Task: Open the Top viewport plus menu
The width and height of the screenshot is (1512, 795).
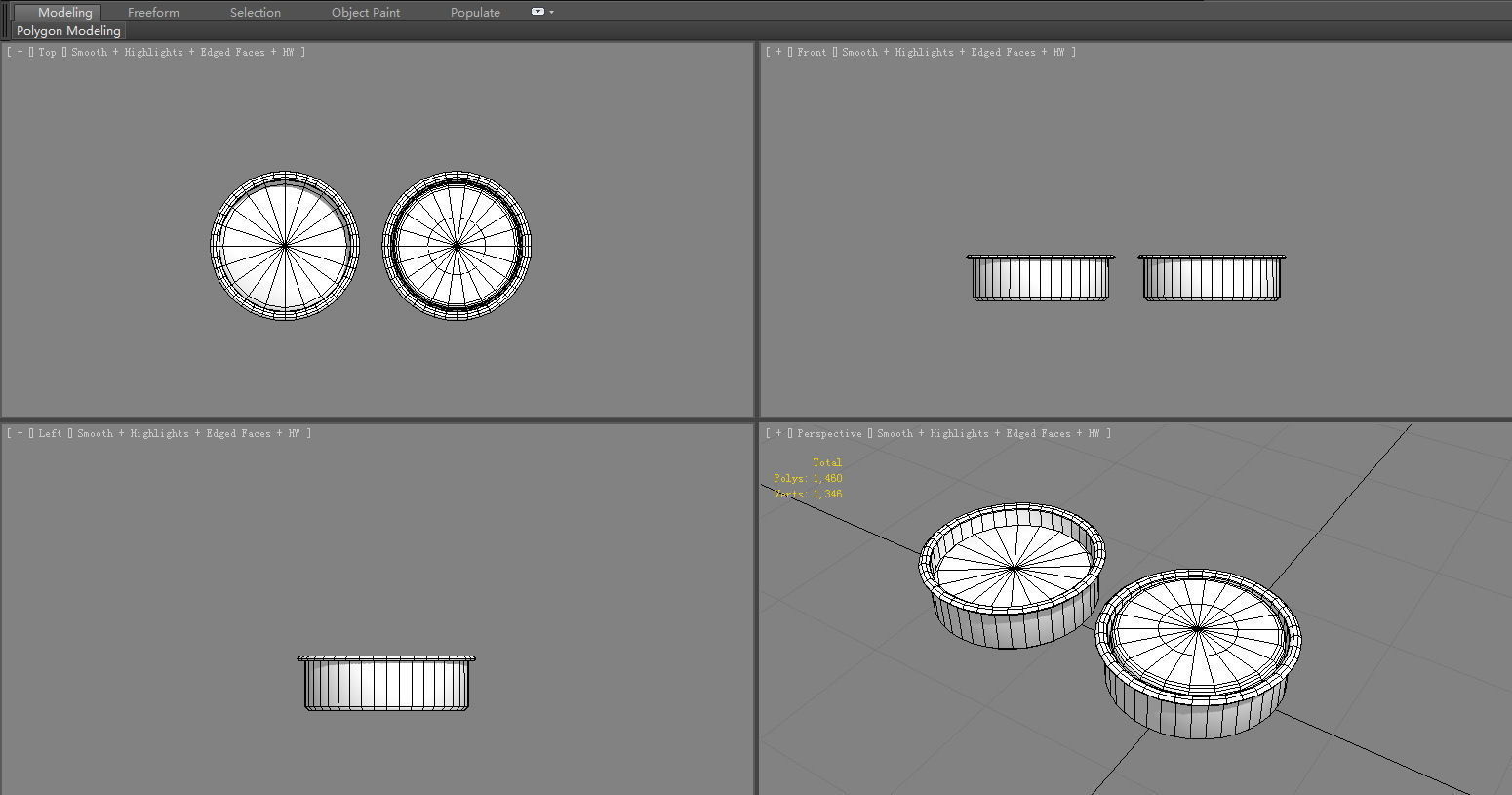Action: [x=20, y=52]
